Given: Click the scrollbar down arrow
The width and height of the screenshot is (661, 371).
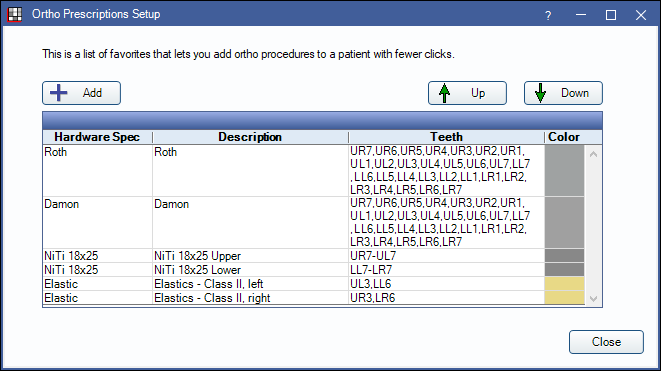Looking at the screenshot, I should point(594,298).
